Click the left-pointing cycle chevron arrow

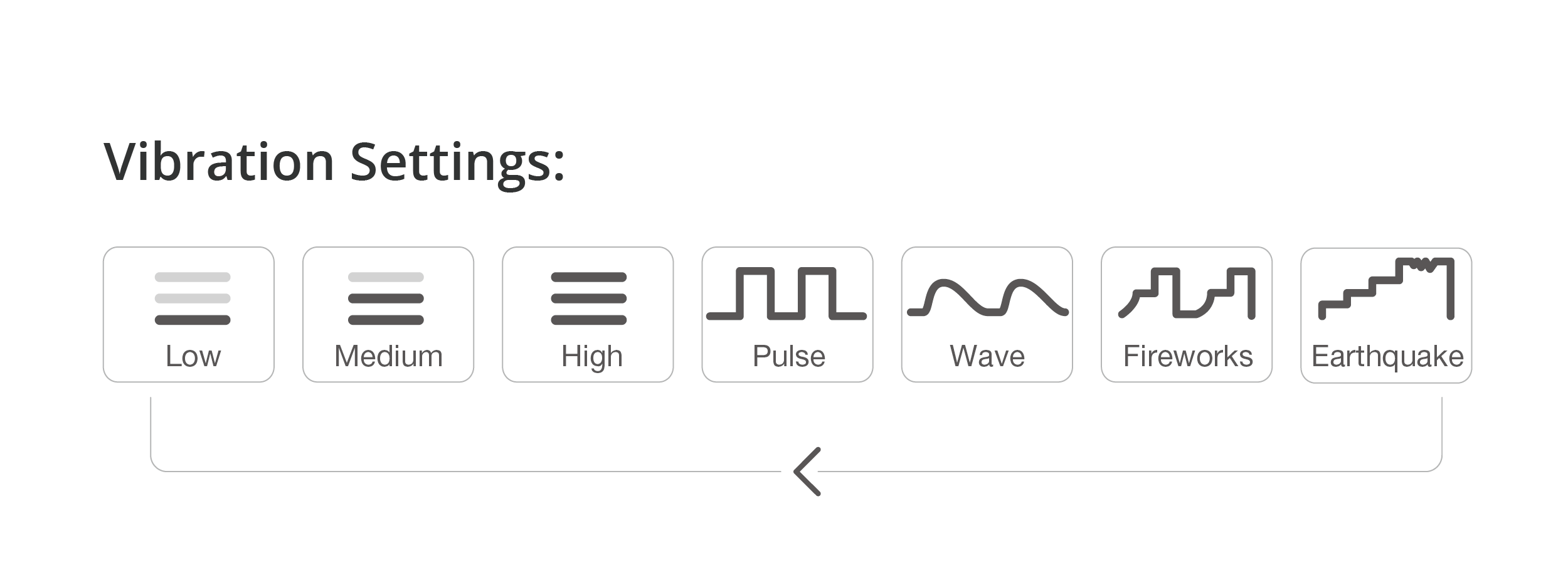click(x=807, y=472)
